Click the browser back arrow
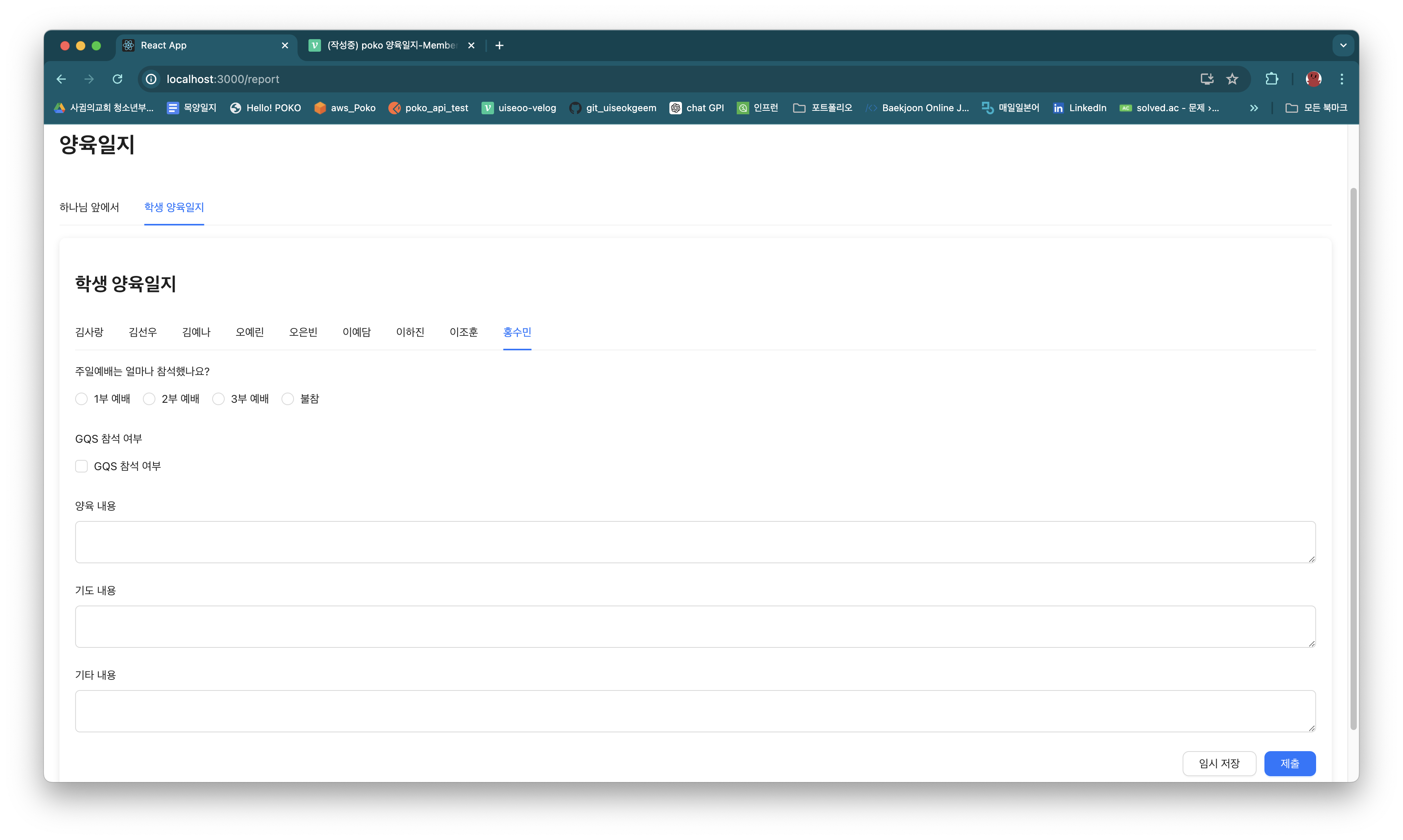The width and height of the screenshot is (1403, 840). (x=61, y=79)
